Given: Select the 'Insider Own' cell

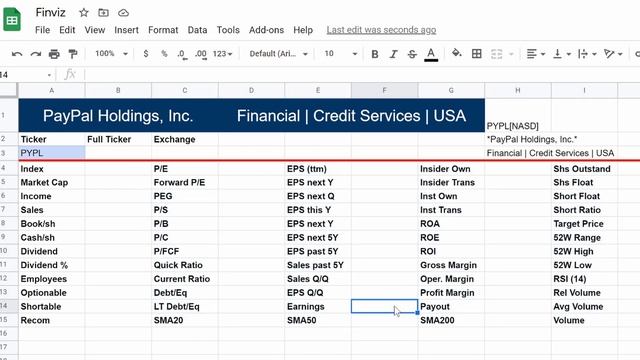Looking at the screenshot, I should pyautogui.click(x=451, y=169).
